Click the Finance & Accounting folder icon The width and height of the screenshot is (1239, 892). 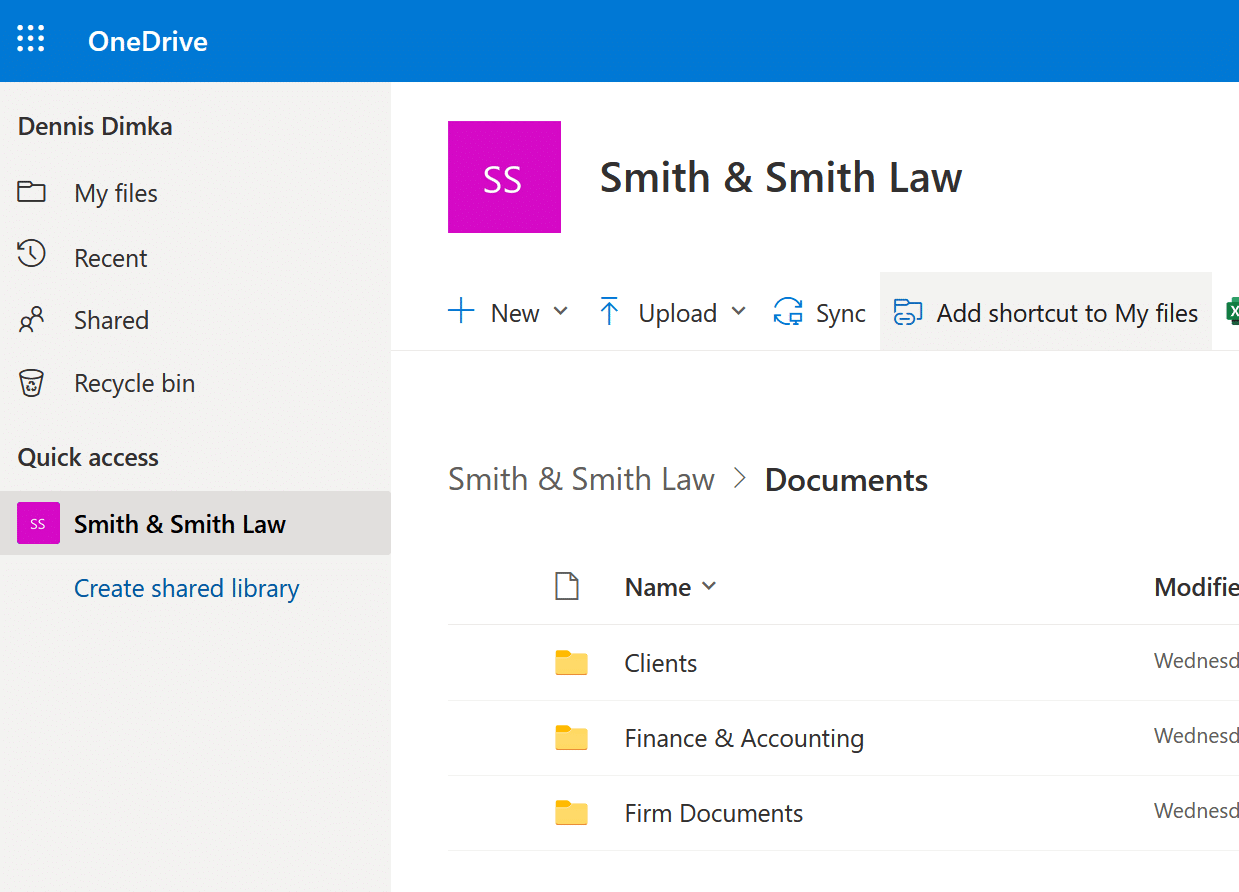(x=571, y=737)
